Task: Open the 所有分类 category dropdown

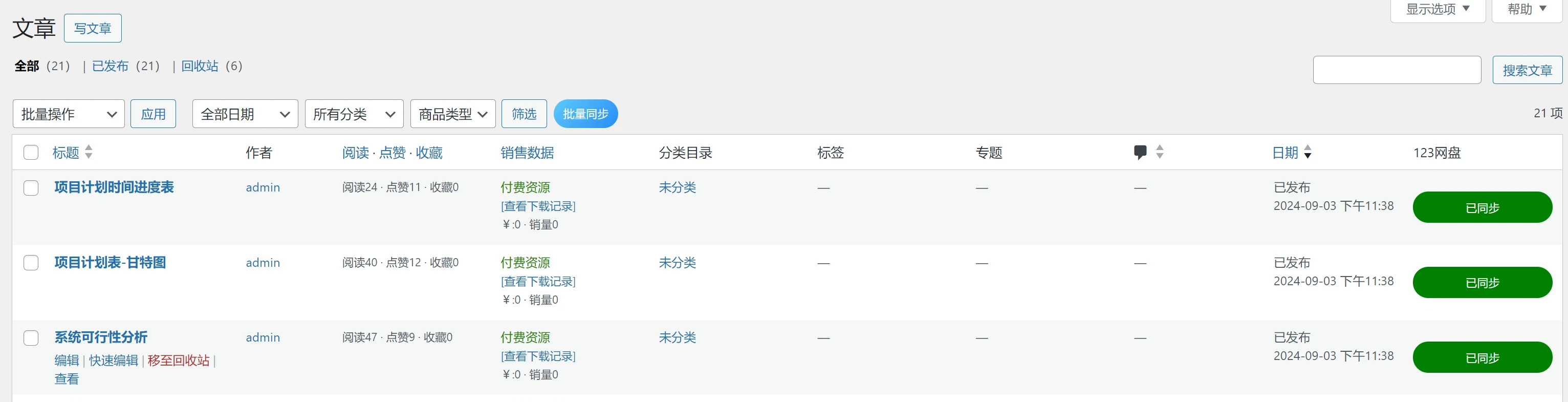Action: (354, 114)
